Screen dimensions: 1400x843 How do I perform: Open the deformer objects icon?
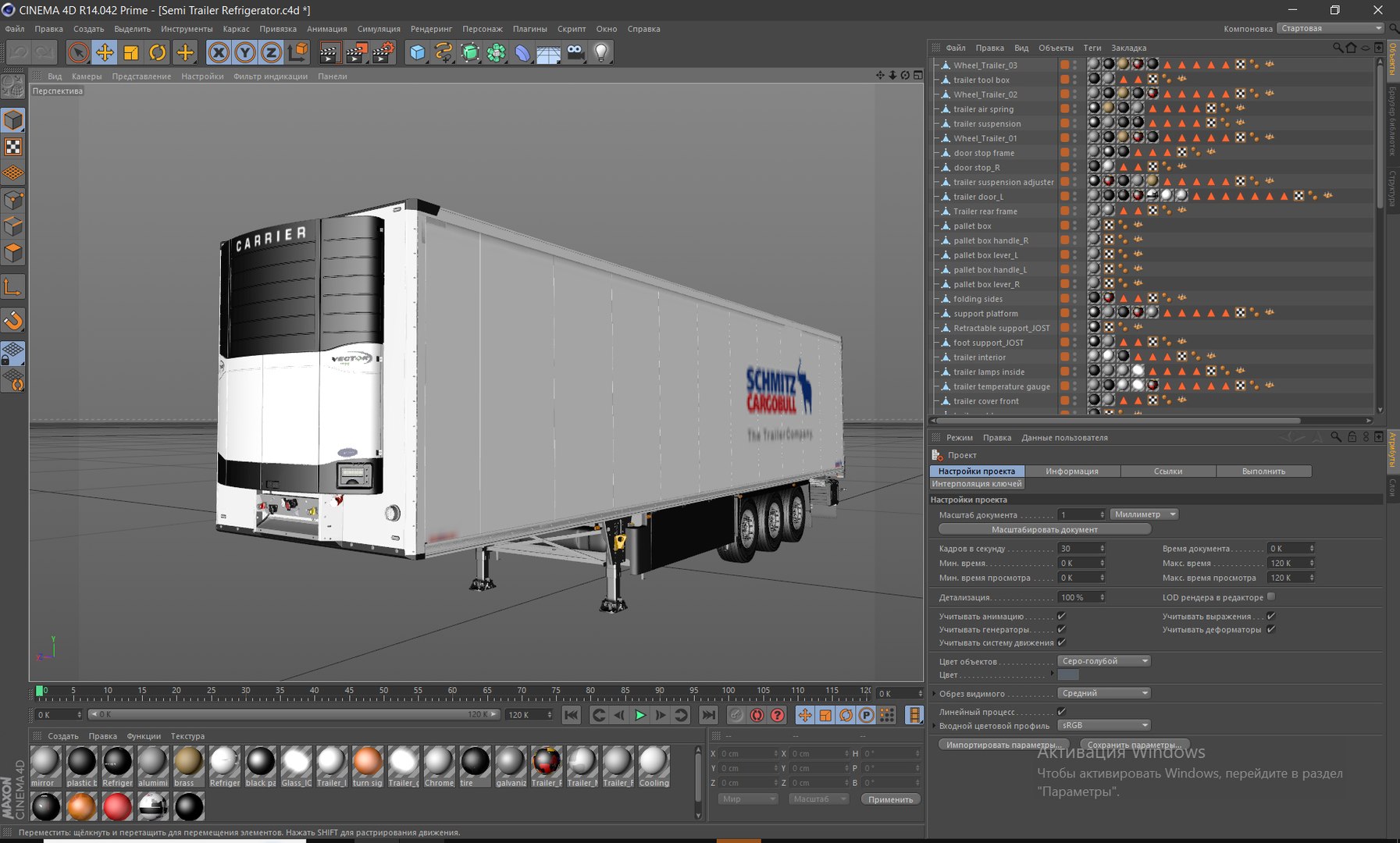click(x=522, y=52)
